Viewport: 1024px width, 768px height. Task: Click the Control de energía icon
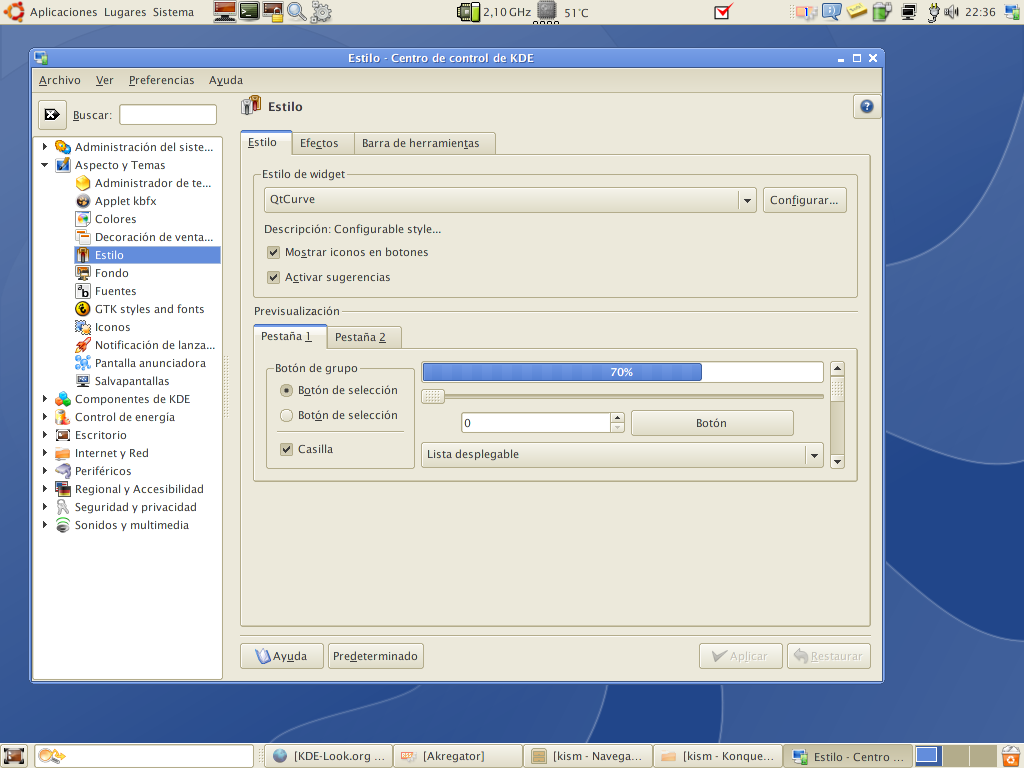click(x=63, y=417)
